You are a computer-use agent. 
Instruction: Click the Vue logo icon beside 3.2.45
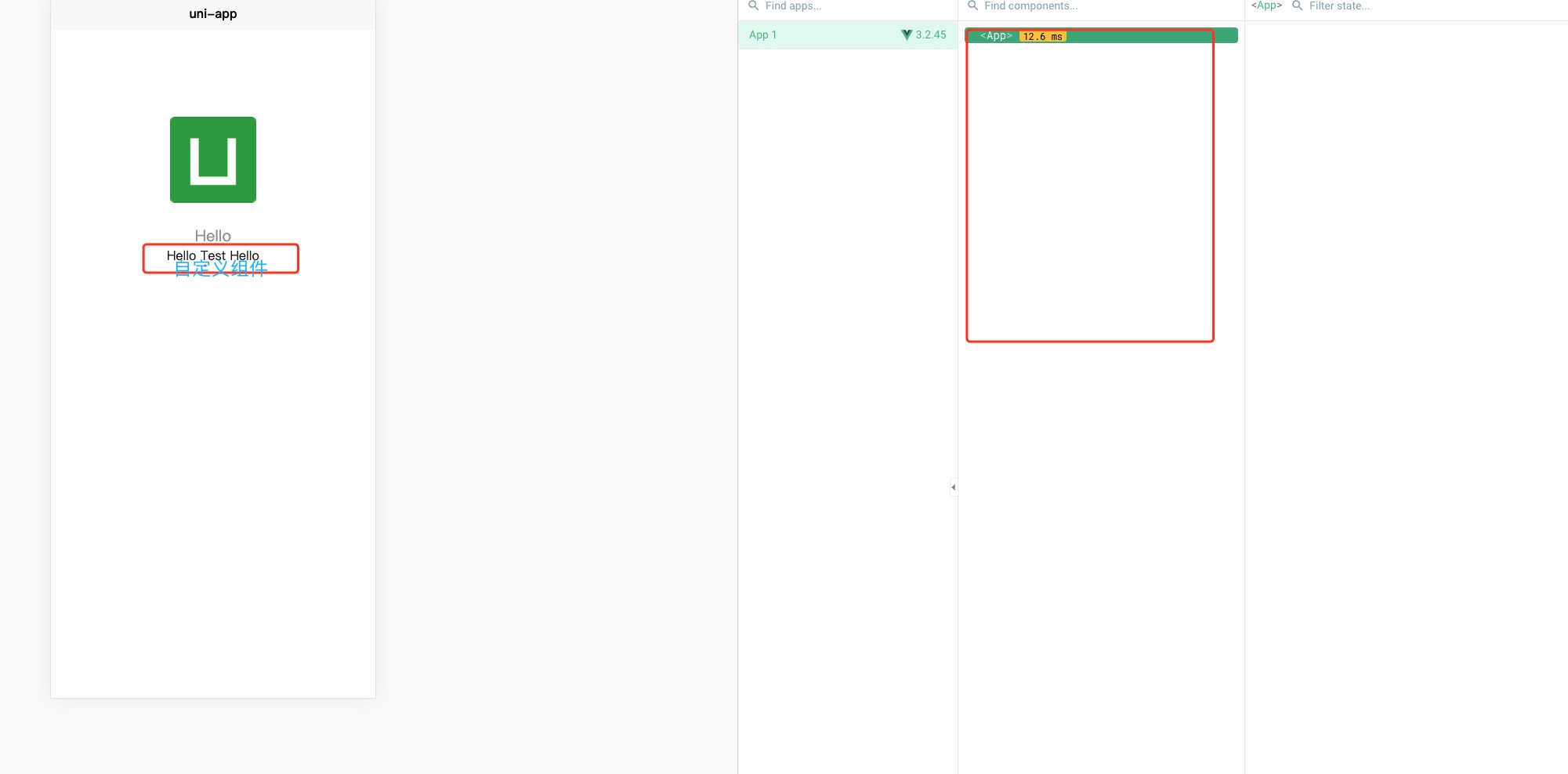(x=907, y=34)
